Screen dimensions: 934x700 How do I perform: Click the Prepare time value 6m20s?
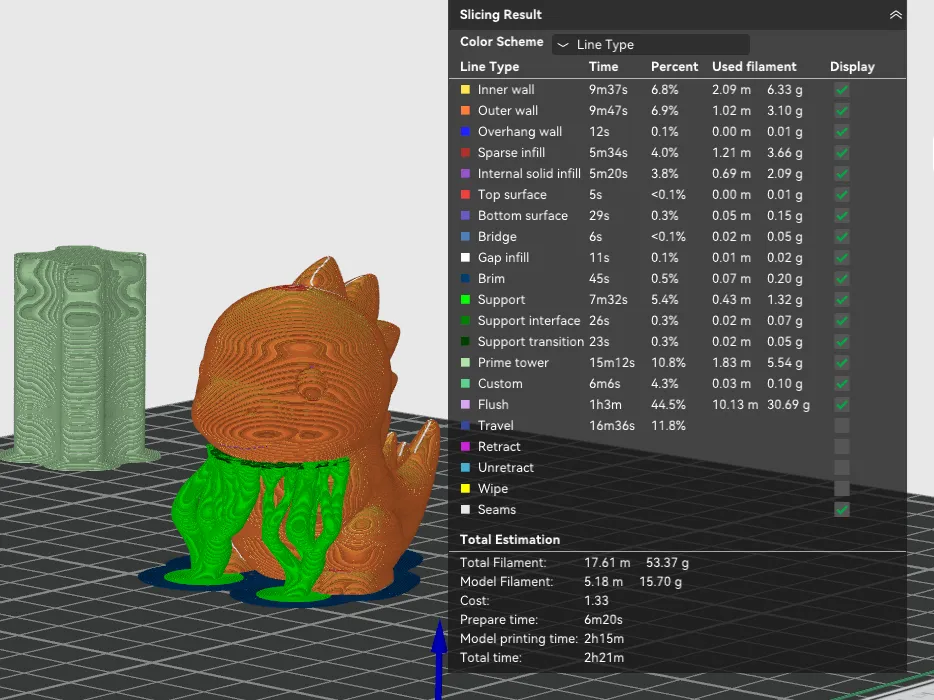tap(603, 620)
